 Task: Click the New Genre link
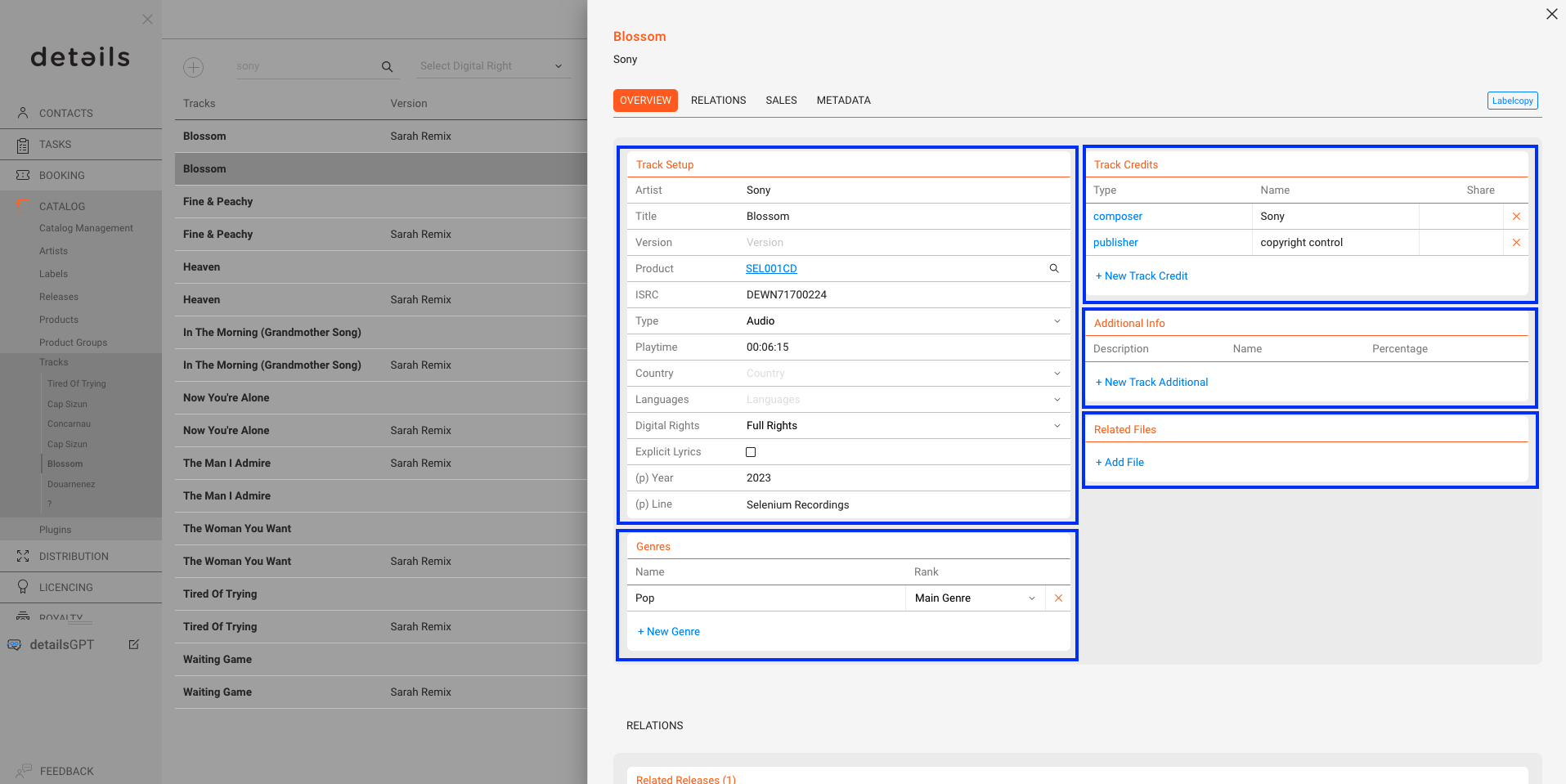[668, 631]
